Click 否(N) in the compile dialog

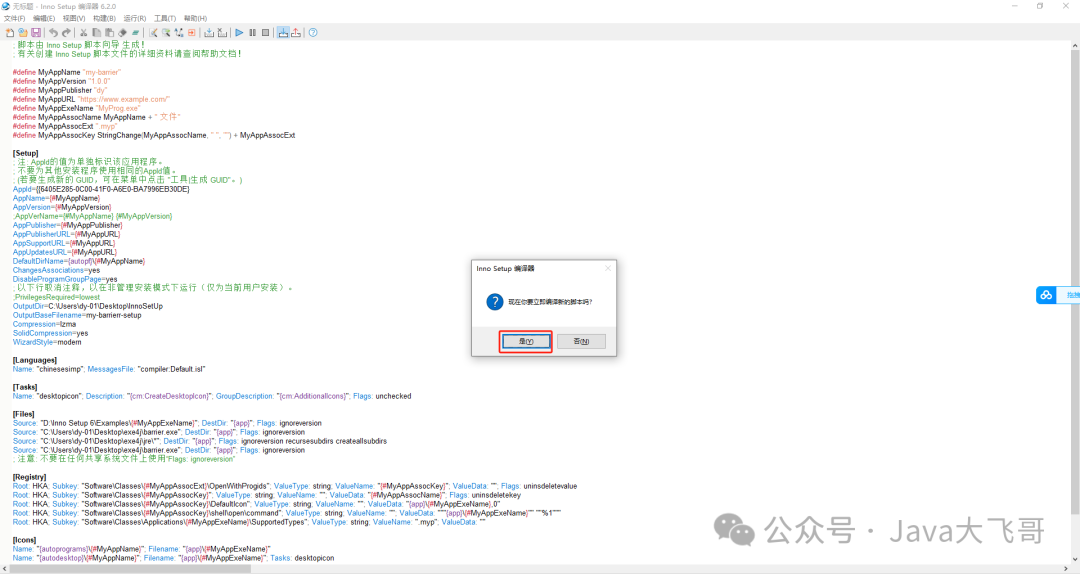[581, 341]
